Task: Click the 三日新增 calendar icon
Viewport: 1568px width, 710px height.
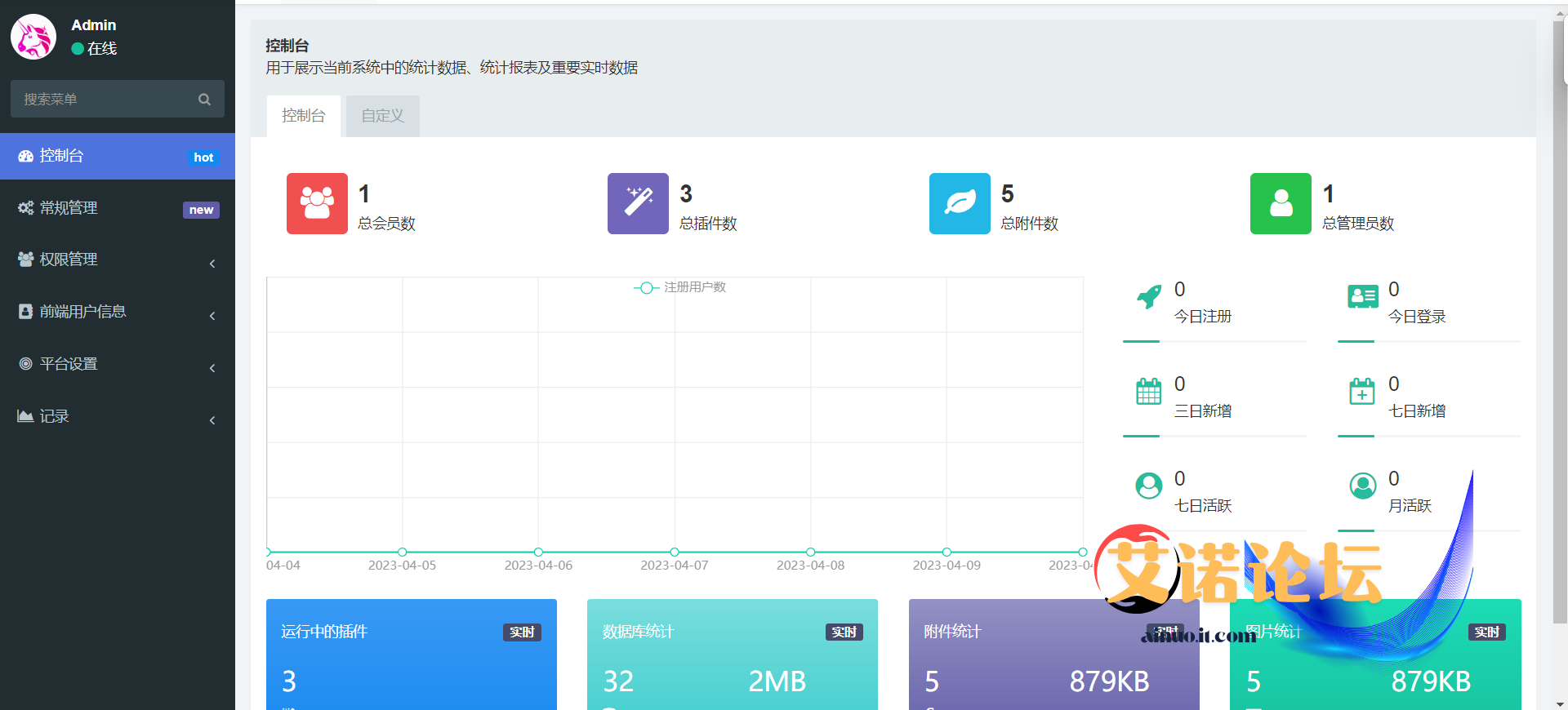Action: 1149,391
